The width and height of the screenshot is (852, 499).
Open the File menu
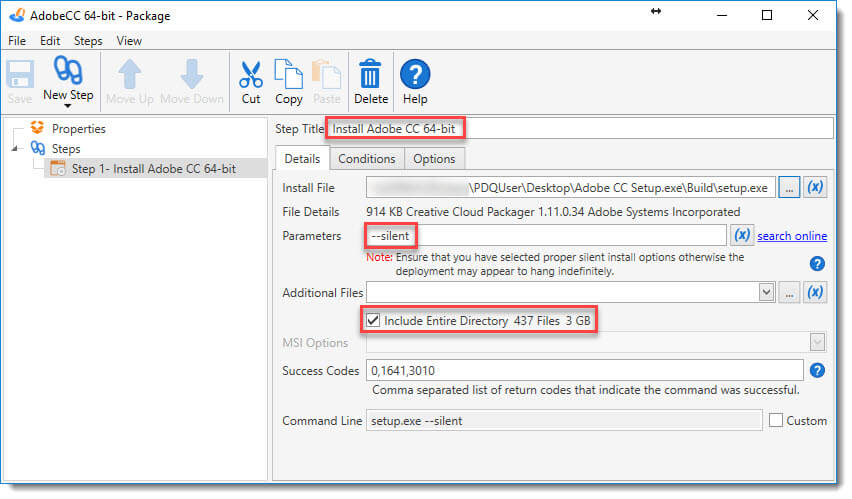(17, 41)
